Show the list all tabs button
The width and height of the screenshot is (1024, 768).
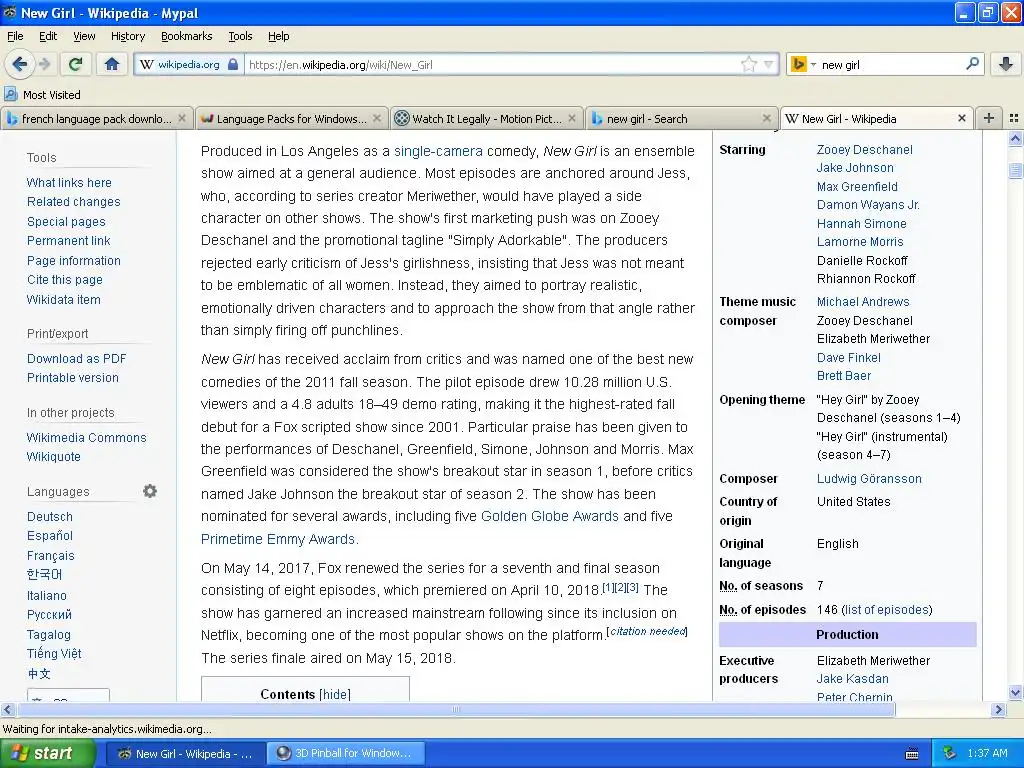point(1014,118)
